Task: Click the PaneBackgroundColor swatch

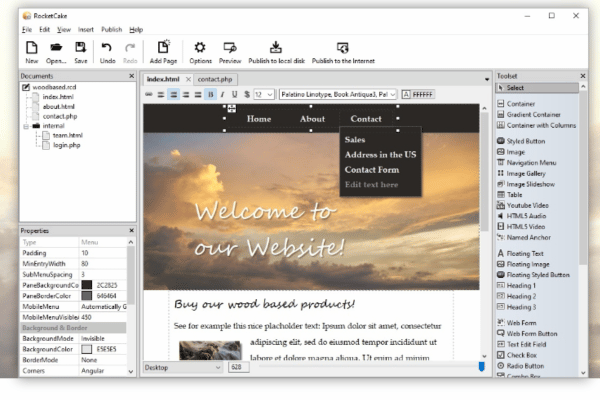Action: coord(87,285)
